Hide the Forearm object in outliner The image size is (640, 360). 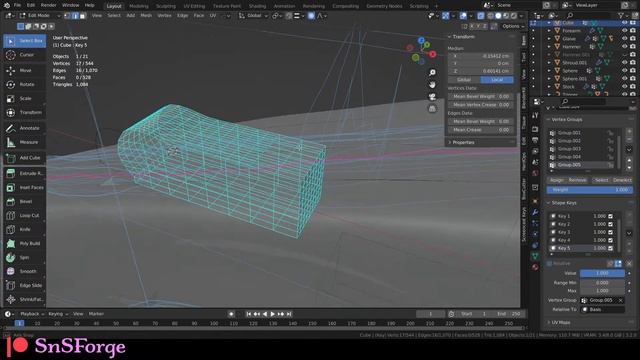624,31
